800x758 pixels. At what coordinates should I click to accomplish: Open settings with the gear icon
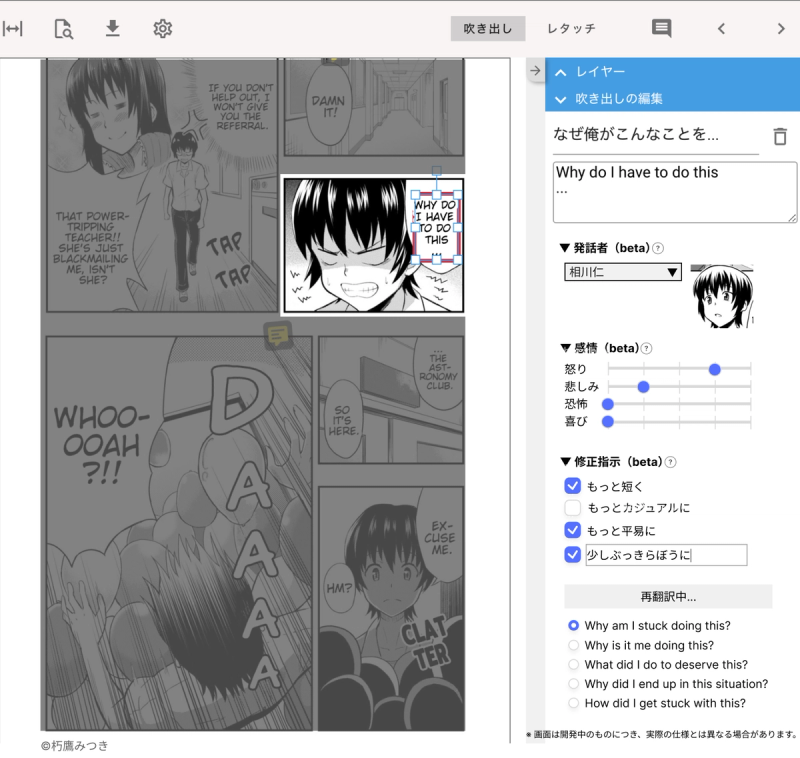point(162,29)
